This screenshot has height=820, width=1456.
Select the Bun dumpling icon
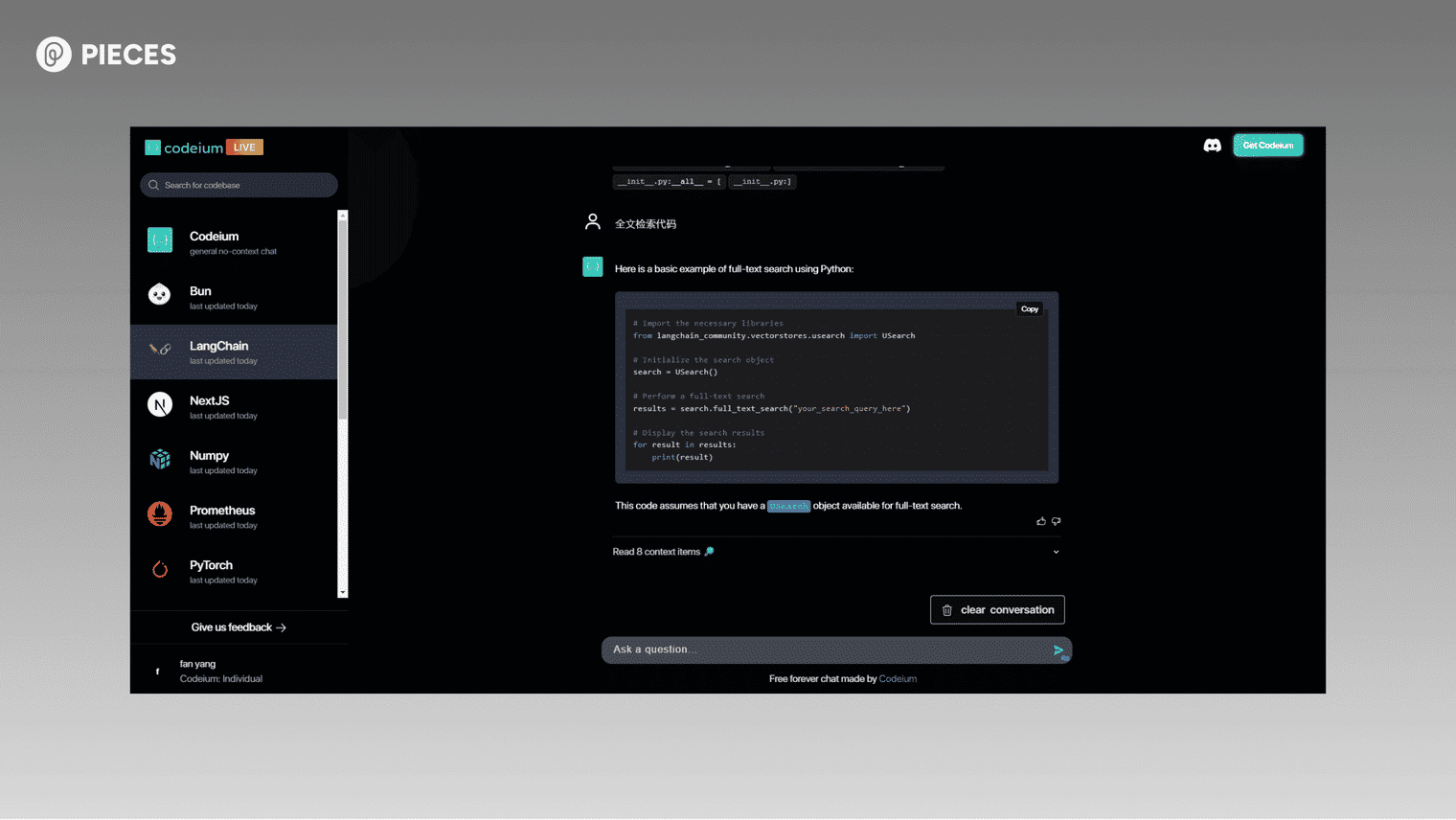coord(160,295)
